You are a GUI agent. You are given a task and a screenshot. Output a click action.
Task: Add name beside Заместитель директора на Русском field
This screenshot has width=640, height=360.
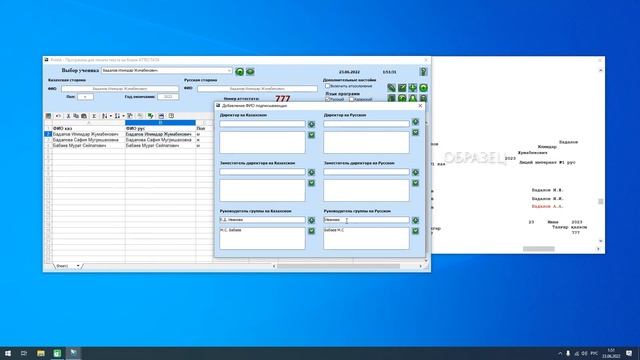[x=415, y=173]
